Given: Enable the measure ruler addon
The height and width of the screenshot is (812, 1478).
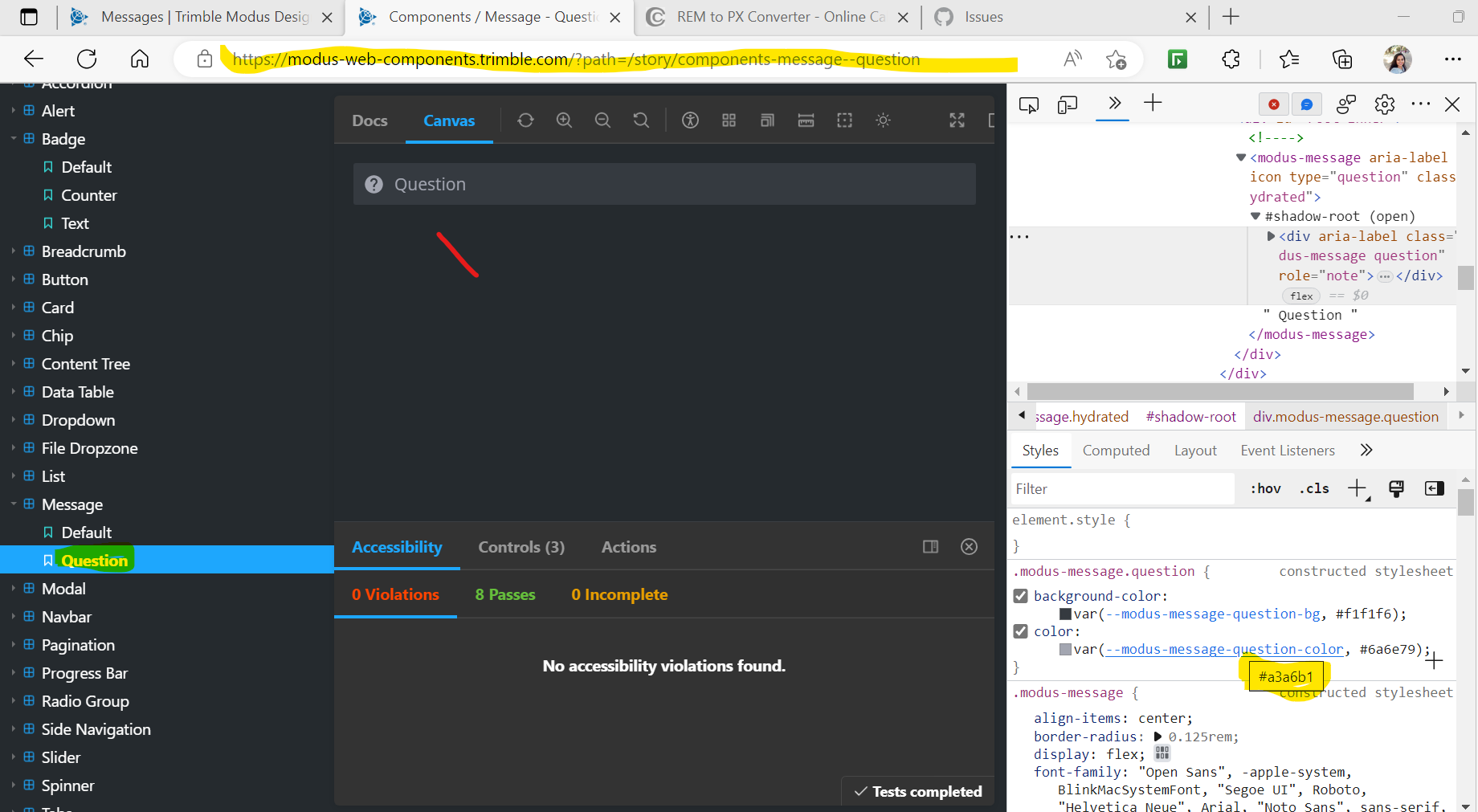Looking at the screenshot, I should [806, 120].
